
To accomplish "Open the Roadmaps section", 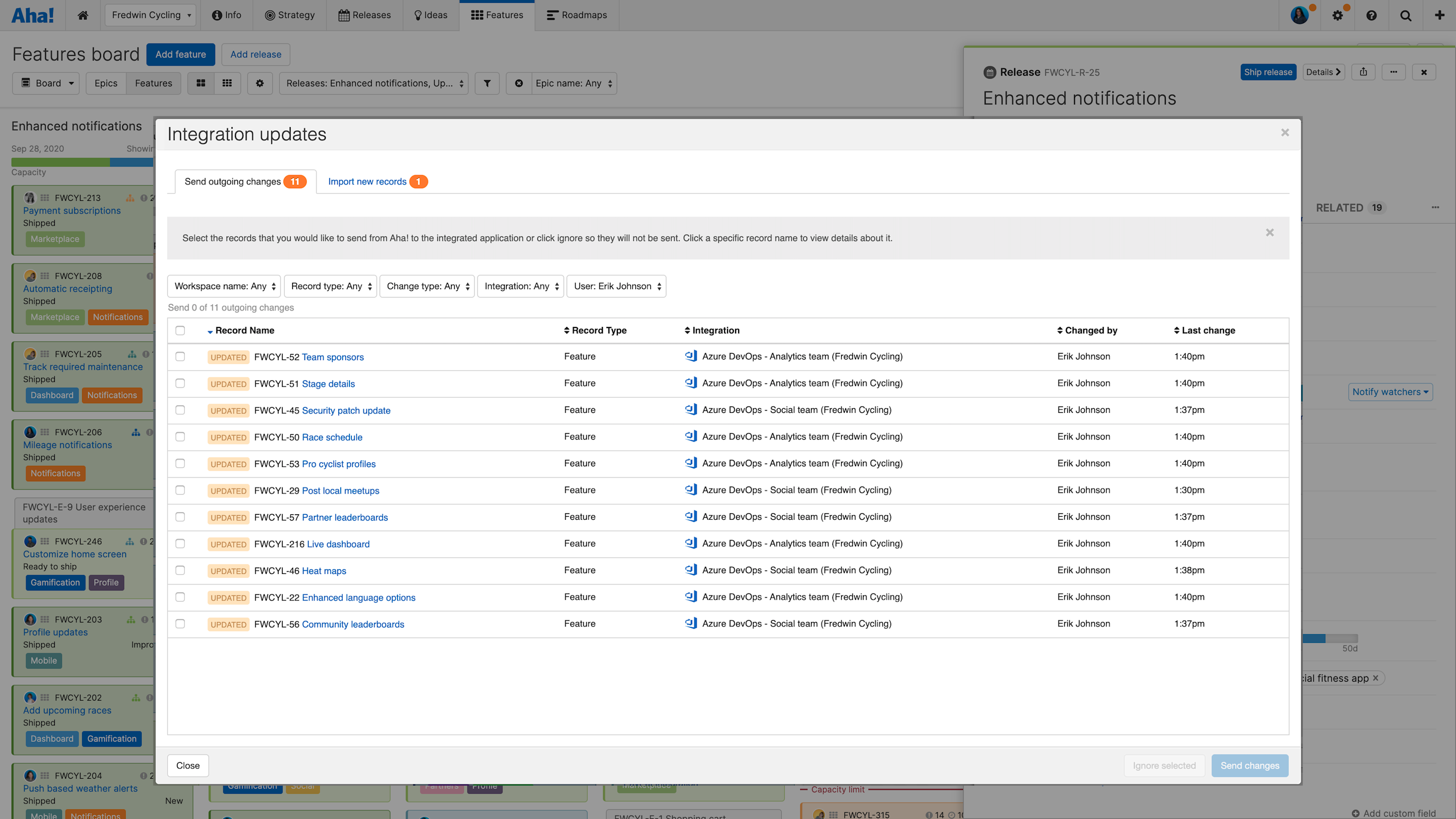I will [x=577, y=15].
